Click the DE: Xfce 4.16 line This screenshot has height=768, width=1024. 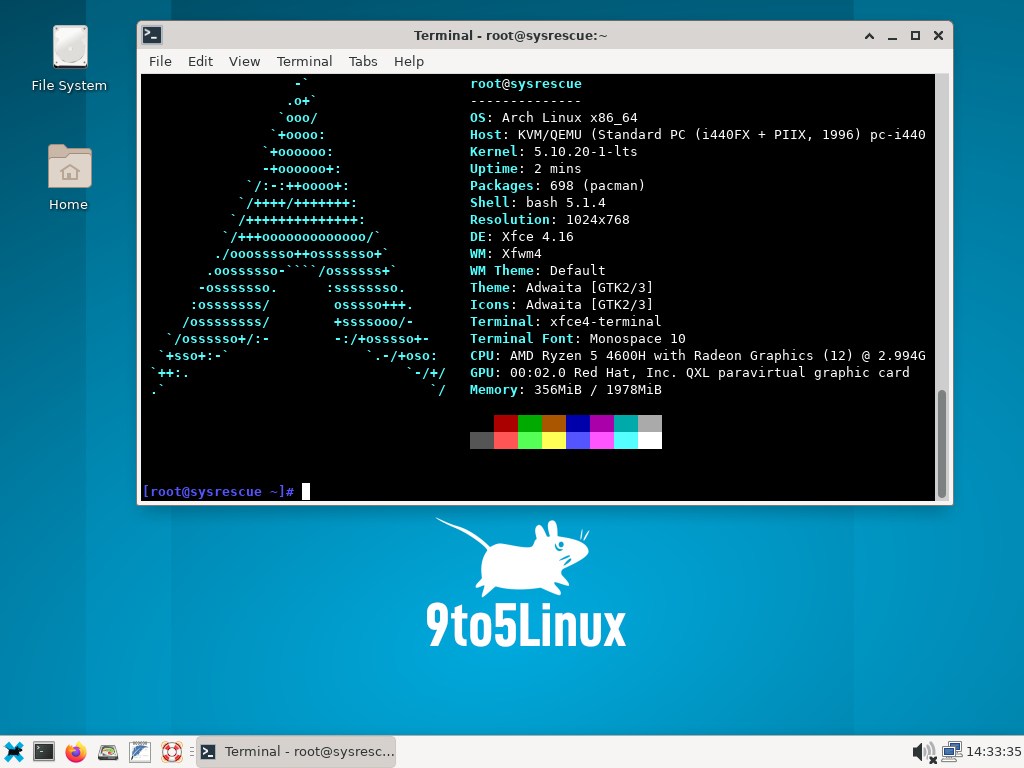tap(521, 236)
